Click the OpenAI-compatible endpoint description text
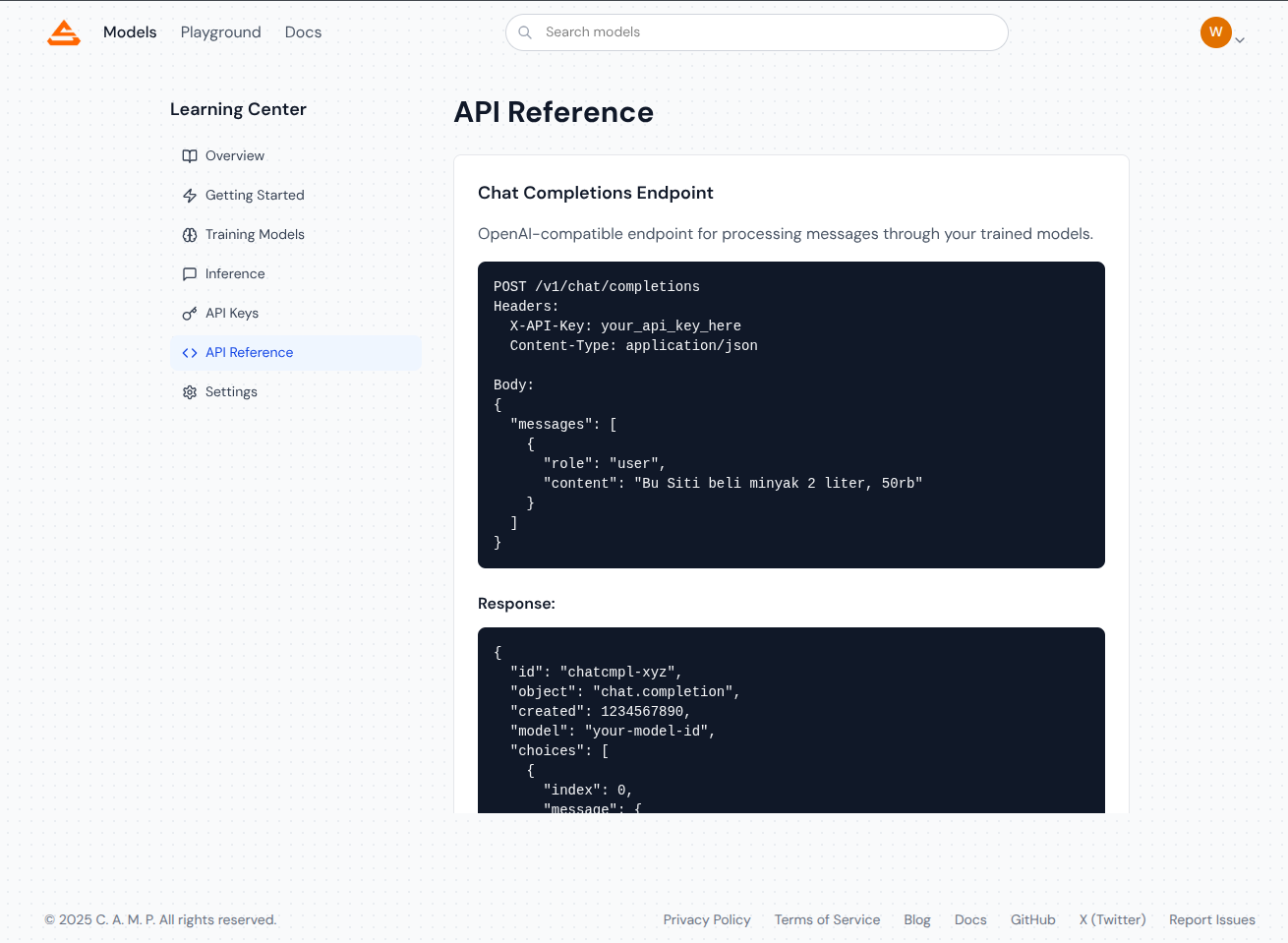The width and height of the screenshot is (1288, 943). [786, 234]
